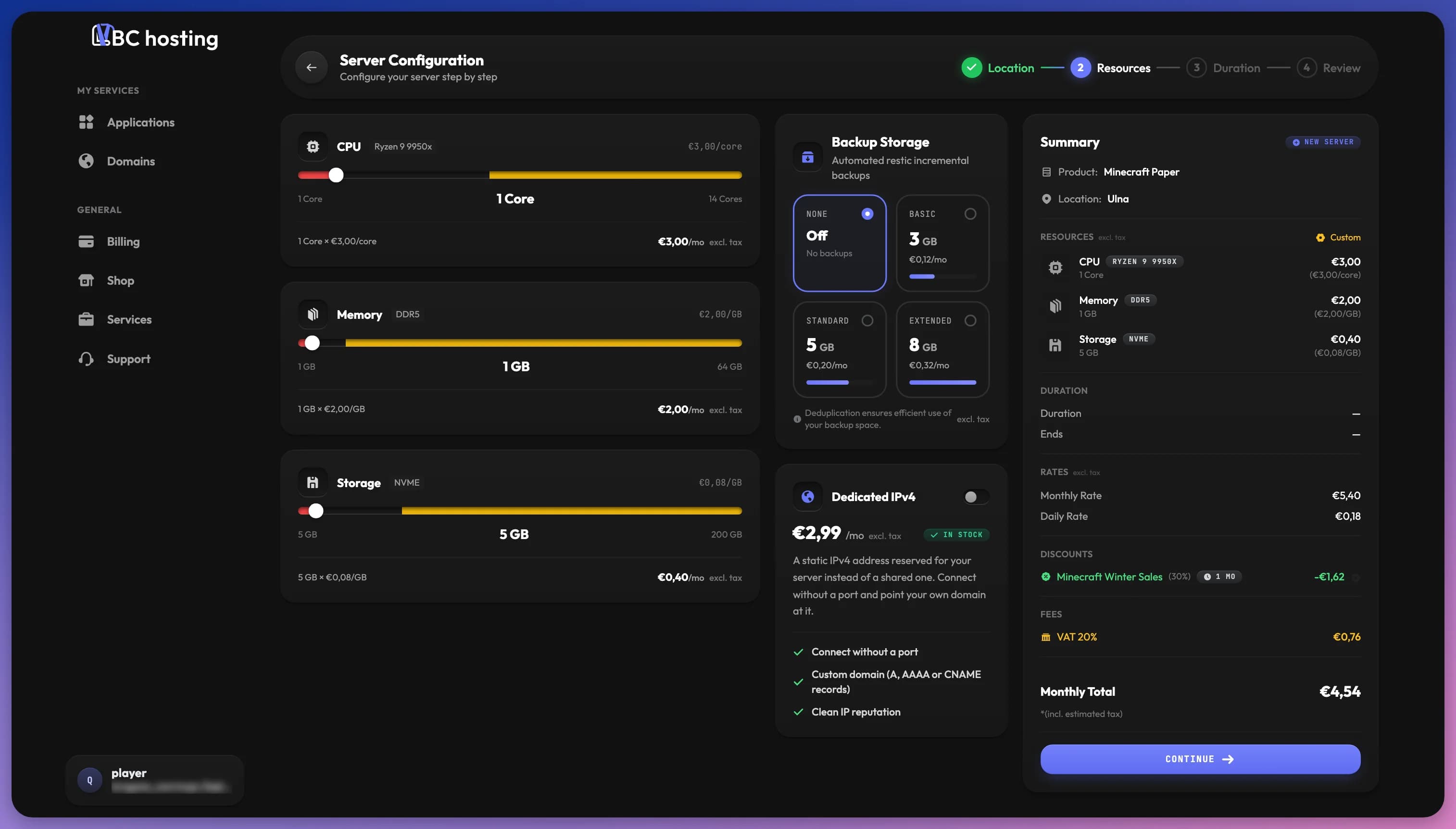This screenshot has height=829, width=1456.
Task: Jump to the Review step
Action: [1329, 68]
